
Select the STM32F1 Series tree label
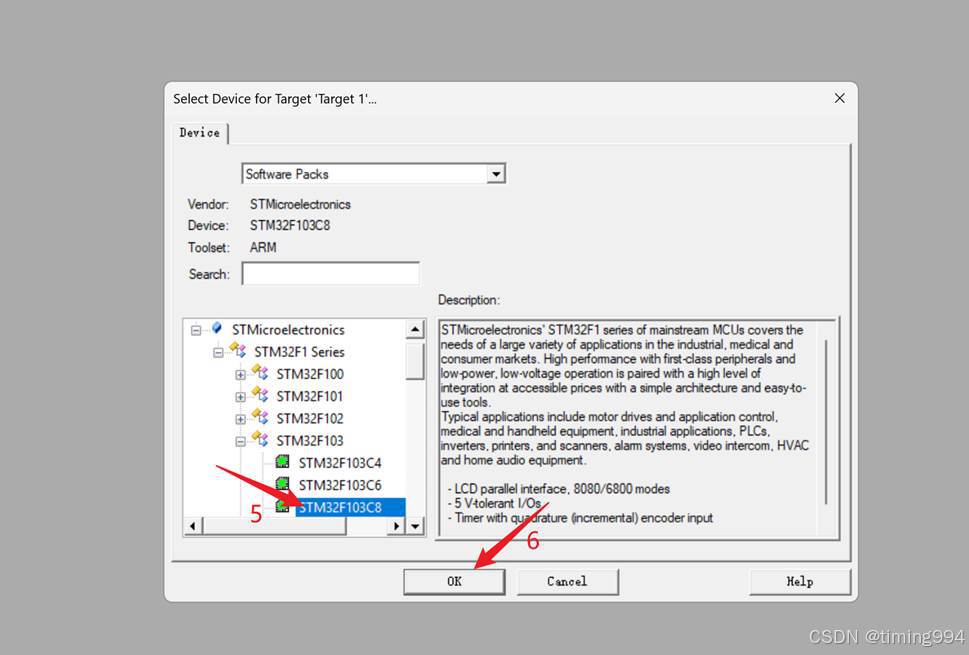tap(299, 352)
